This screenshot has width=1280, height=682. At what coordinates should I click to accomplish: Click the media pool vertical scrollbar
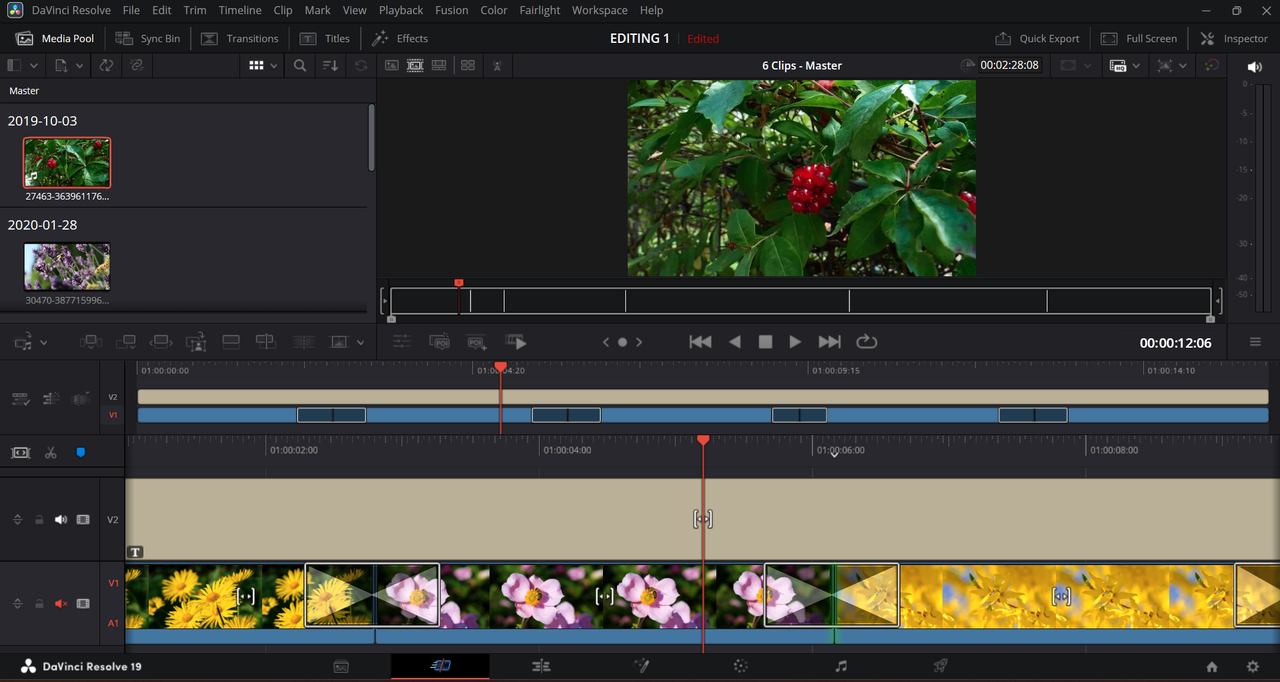[x=372, y=137]
